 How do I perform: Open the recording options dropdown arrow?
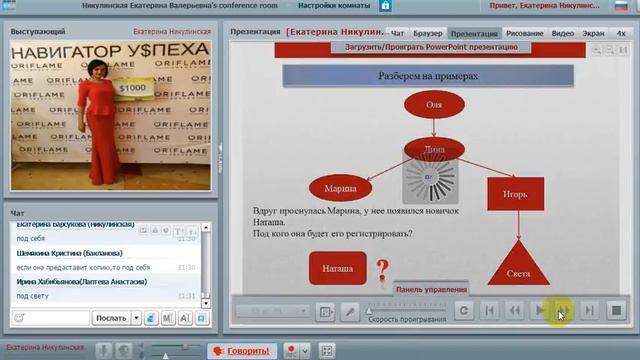tap(305, 351)
